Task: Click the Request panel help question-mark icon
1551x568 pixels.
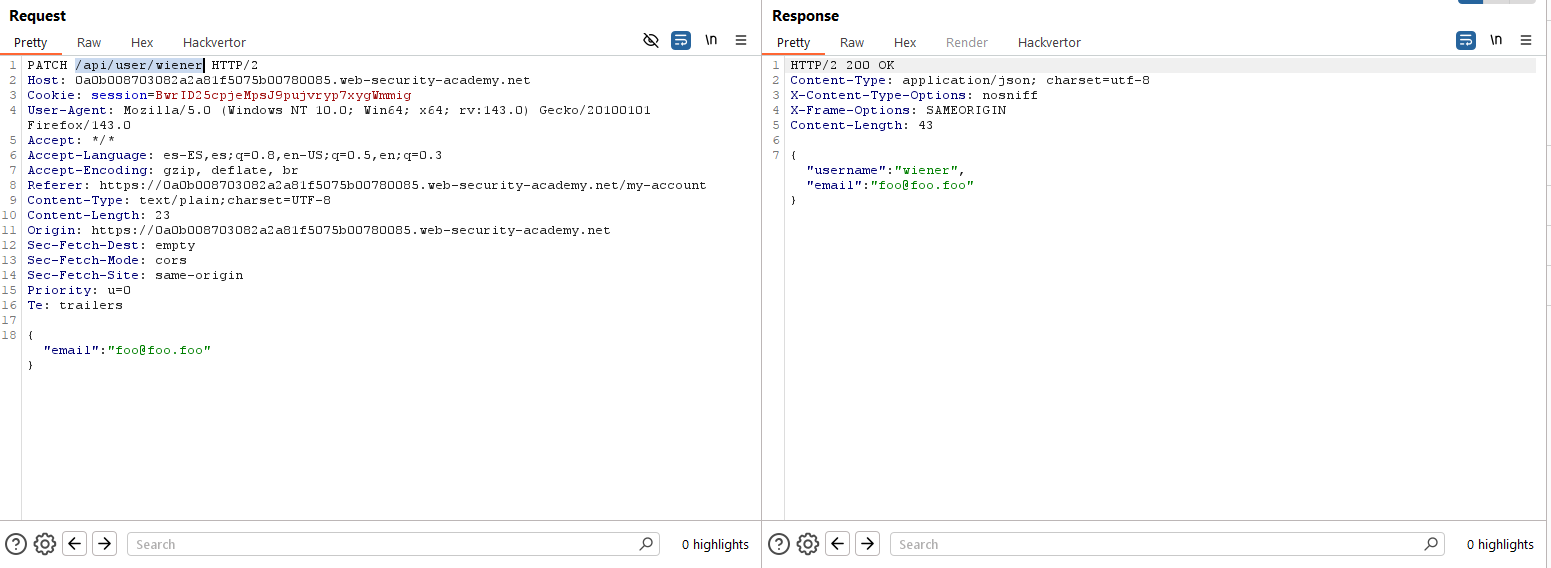Action: pos(16,544)
